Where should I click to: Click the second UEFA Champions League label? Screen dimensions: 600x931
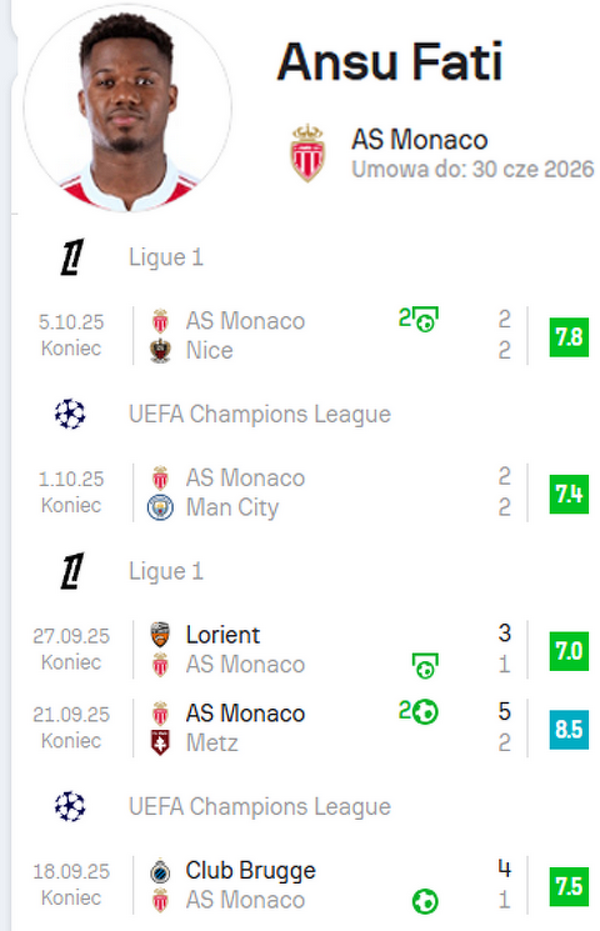click(x=260, y=807)
